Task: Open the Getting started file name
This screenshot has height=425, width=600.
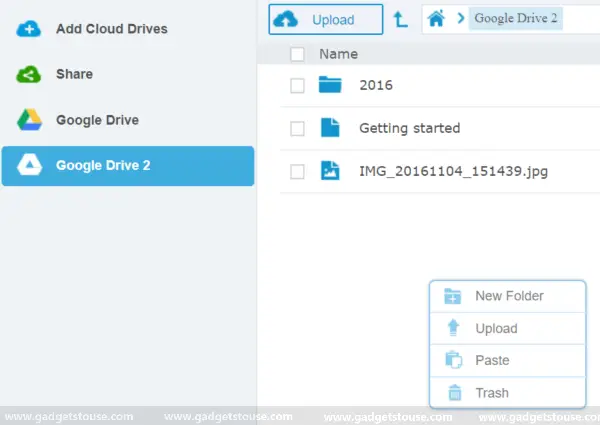Action: (x=410, y=128)
